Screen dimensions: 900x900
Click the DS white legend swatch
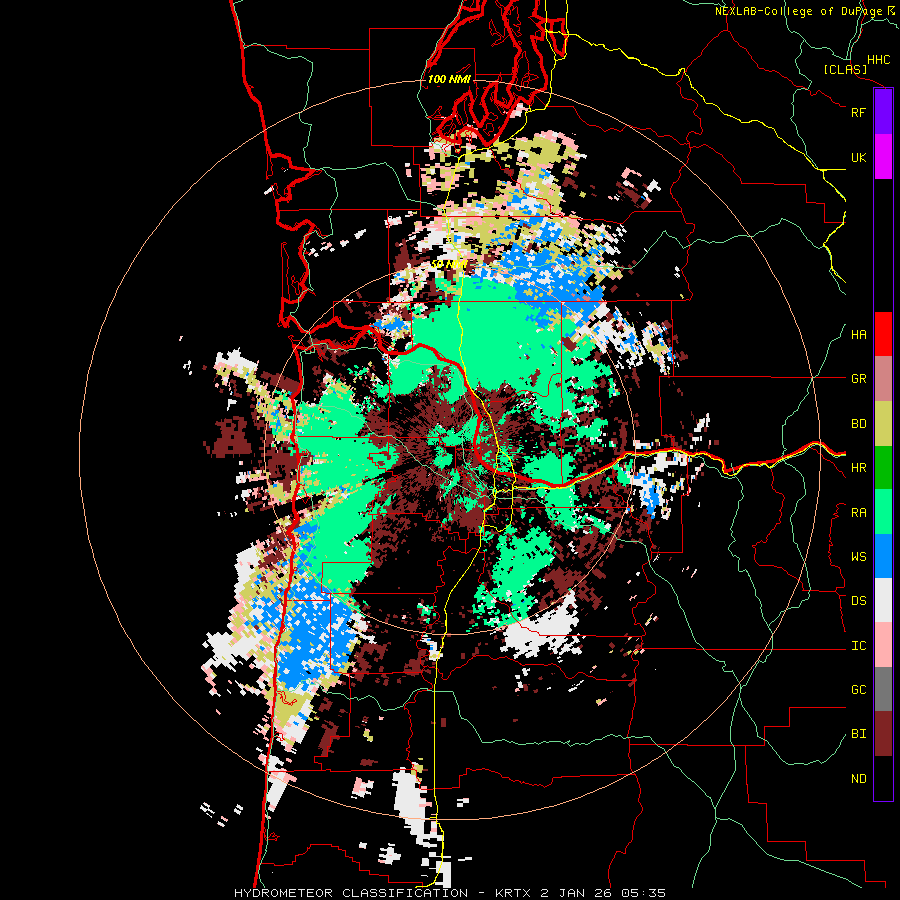(883, 600)
